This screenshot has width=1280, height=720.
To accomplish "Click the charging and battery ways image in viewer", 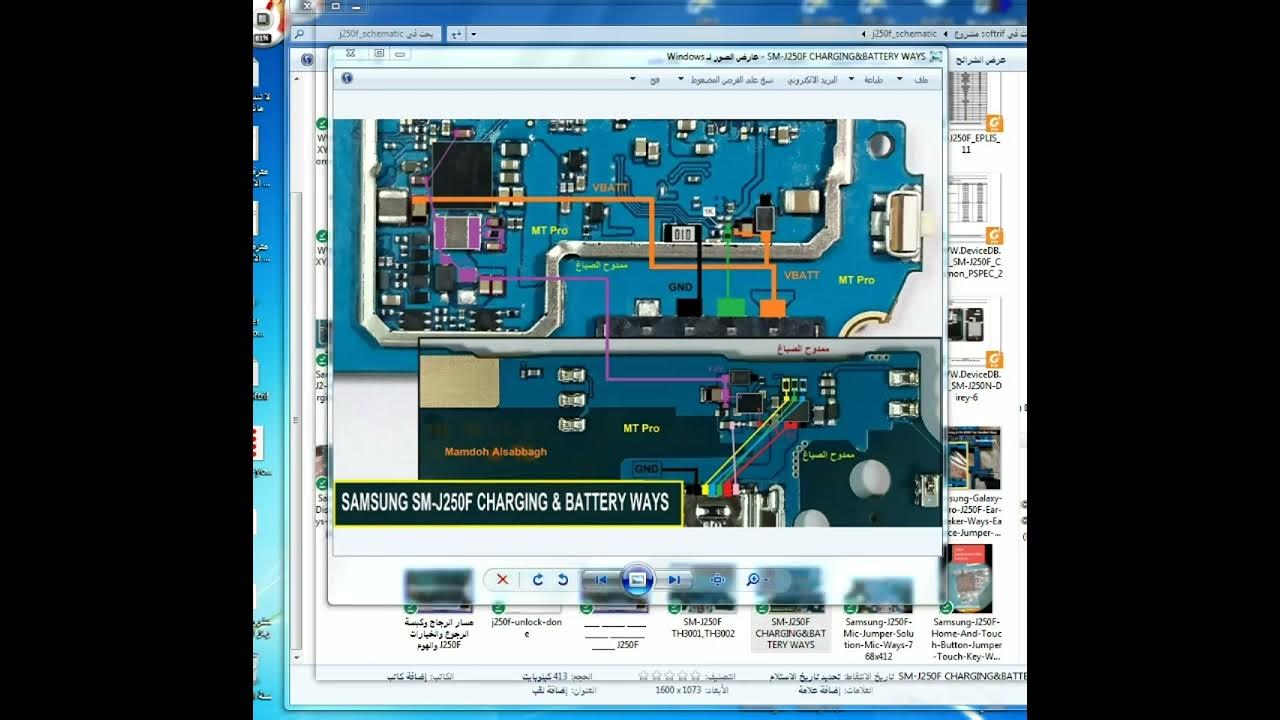I will click(x=637, y=323).
